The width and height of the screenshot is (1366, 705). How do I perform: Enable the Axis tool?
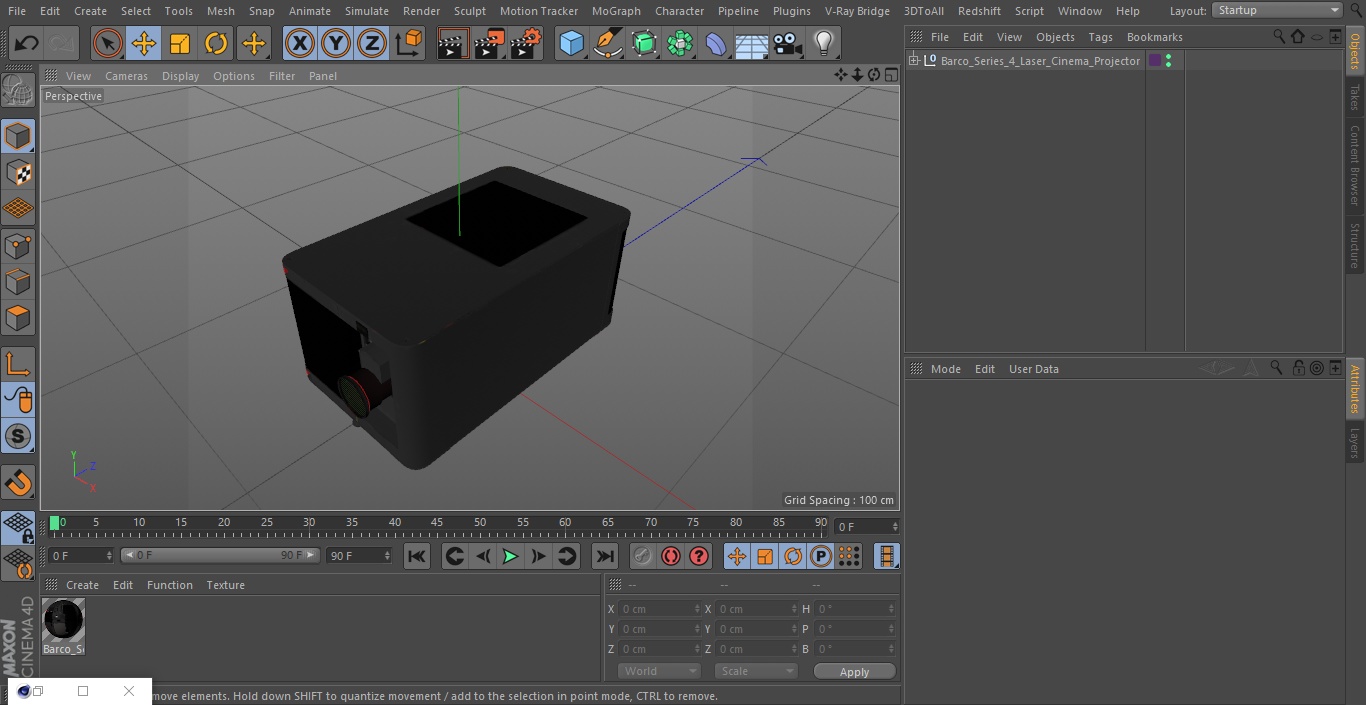(x=18, y=363)
